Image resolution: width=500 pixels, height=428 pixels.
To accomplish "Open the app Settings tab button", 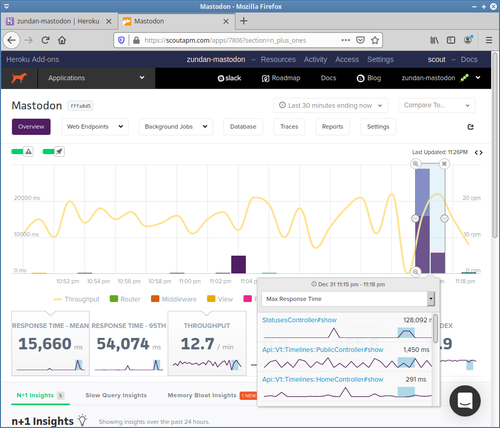I will pos(378,127).
